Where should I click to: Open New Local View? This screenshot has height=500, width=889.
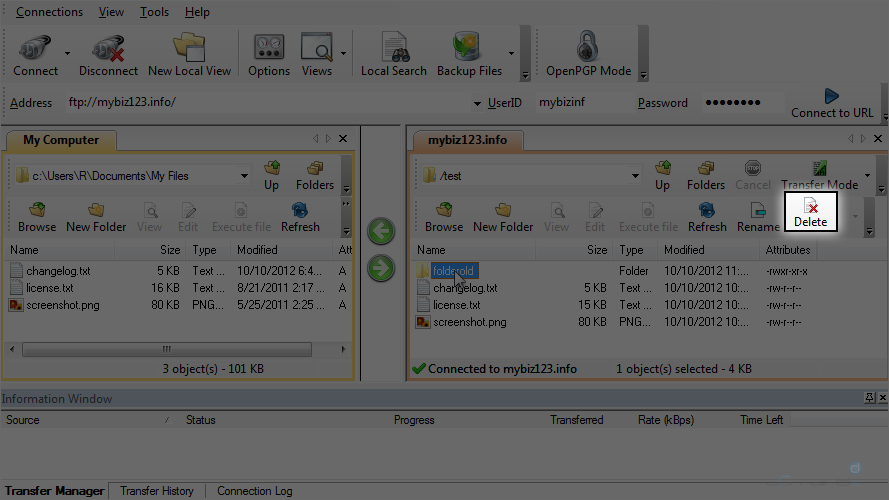pyautogui.click(x=189, y=54)
